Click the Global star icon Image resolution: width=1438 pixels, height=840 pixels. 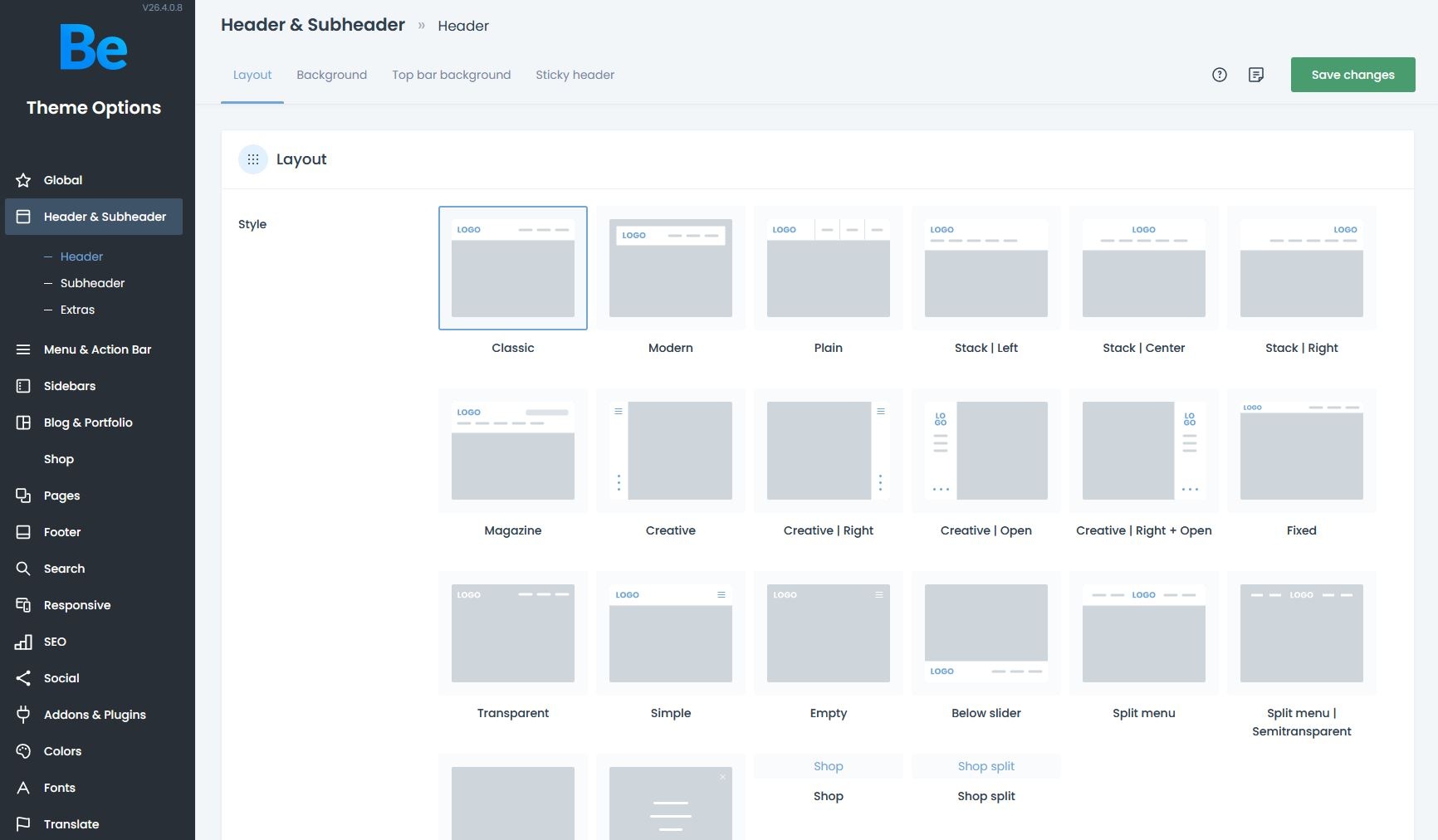tap(23, 180)
